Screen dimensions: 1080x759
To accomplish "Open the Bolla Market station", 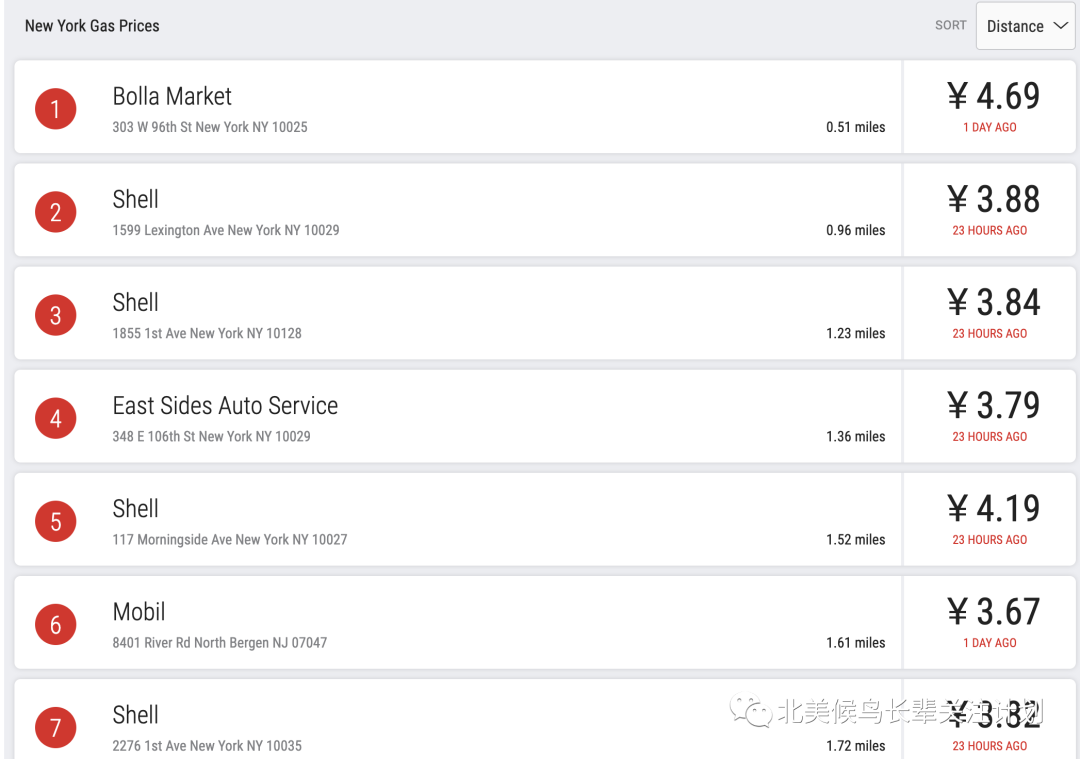I will tap(172, 96).
